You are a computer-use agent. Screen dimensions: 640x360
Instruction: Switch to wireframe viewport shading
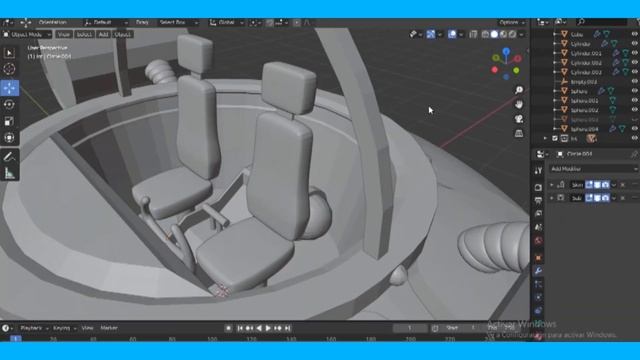[x=485, y=35]
